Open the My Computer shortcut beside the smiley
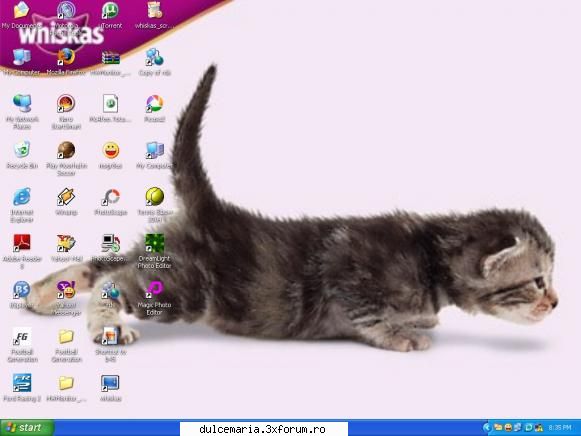Image resolution: width=581 pixels, height=436 pixels. coord(155,150)
